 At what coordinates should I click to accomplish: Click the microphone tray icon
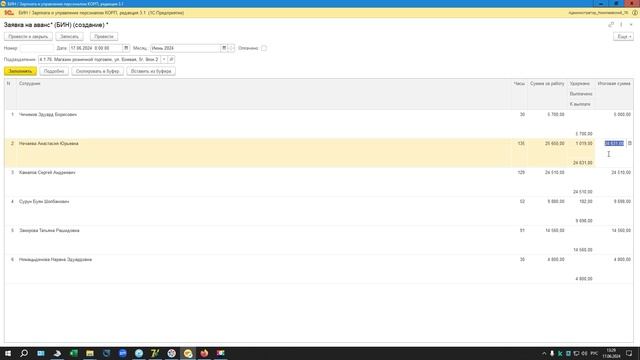coord(552,353)
